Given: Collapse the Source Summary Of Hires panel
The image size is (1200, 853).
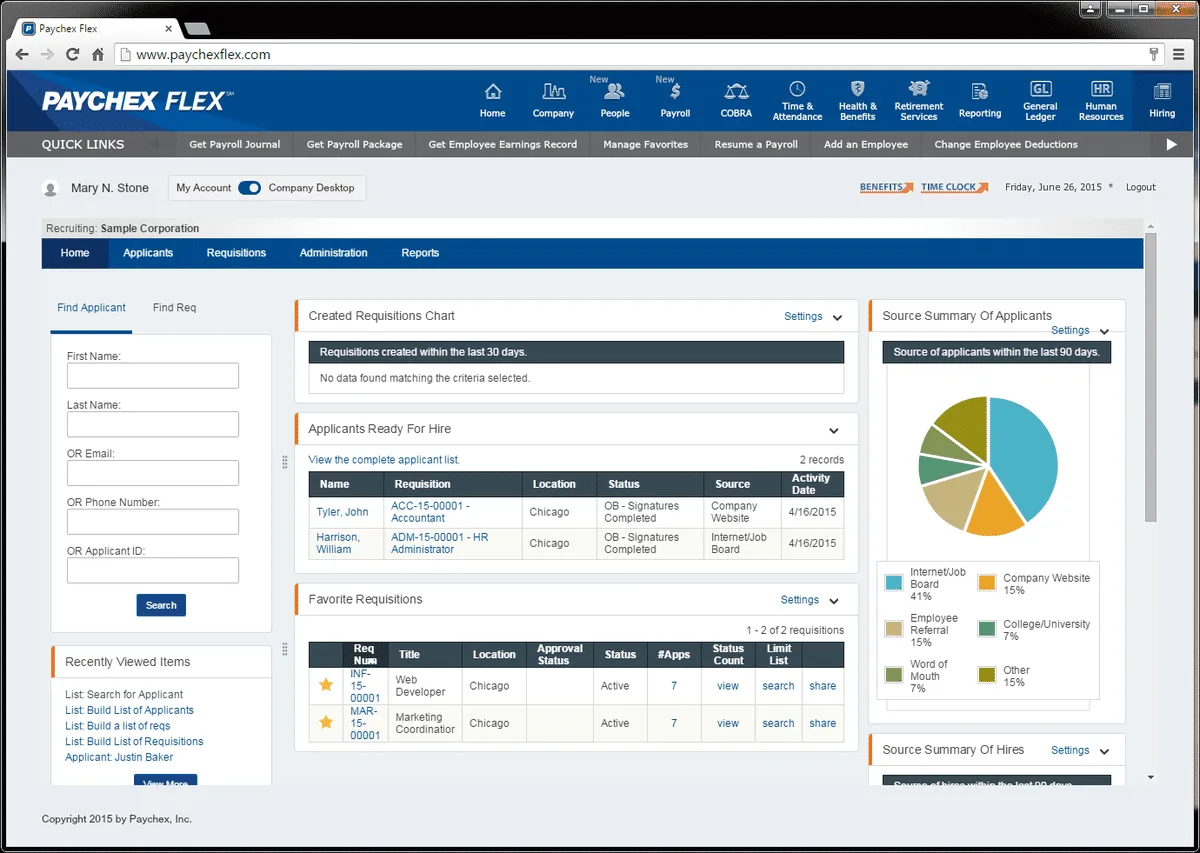Looking at the screenshot, I should click(1104, 752).
